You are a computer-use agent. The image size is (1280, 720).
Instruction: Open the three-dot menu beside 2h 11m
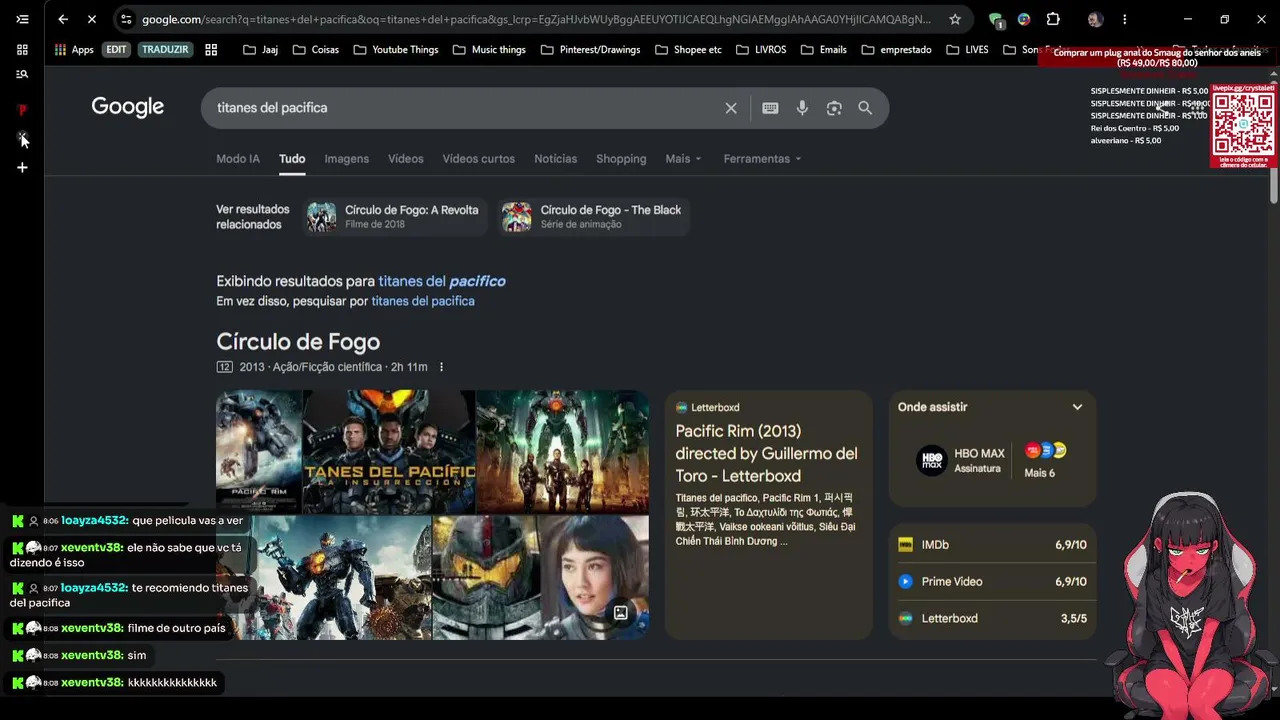441,367
